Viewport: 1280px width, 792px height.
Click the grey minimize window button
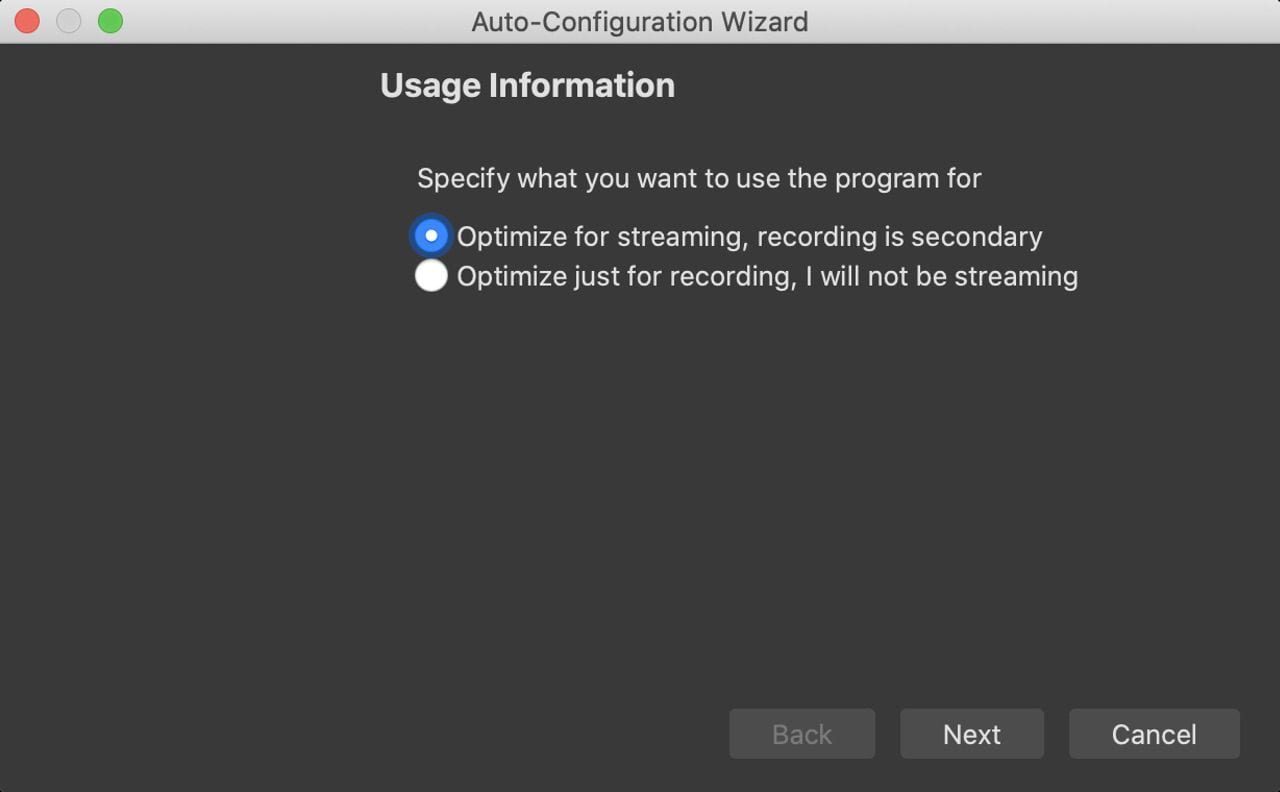[x=69, y=21]
